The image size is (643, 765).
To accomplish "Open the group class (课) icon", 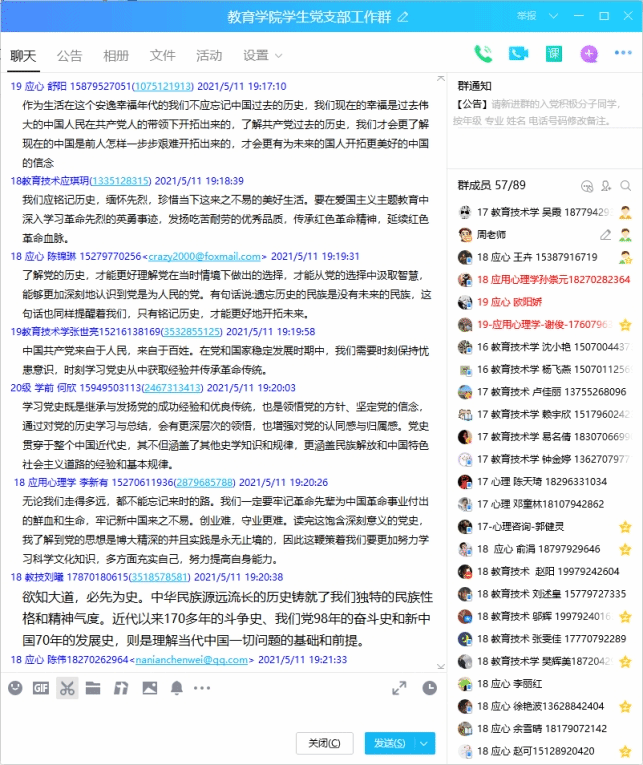I will tap(553, 54).
